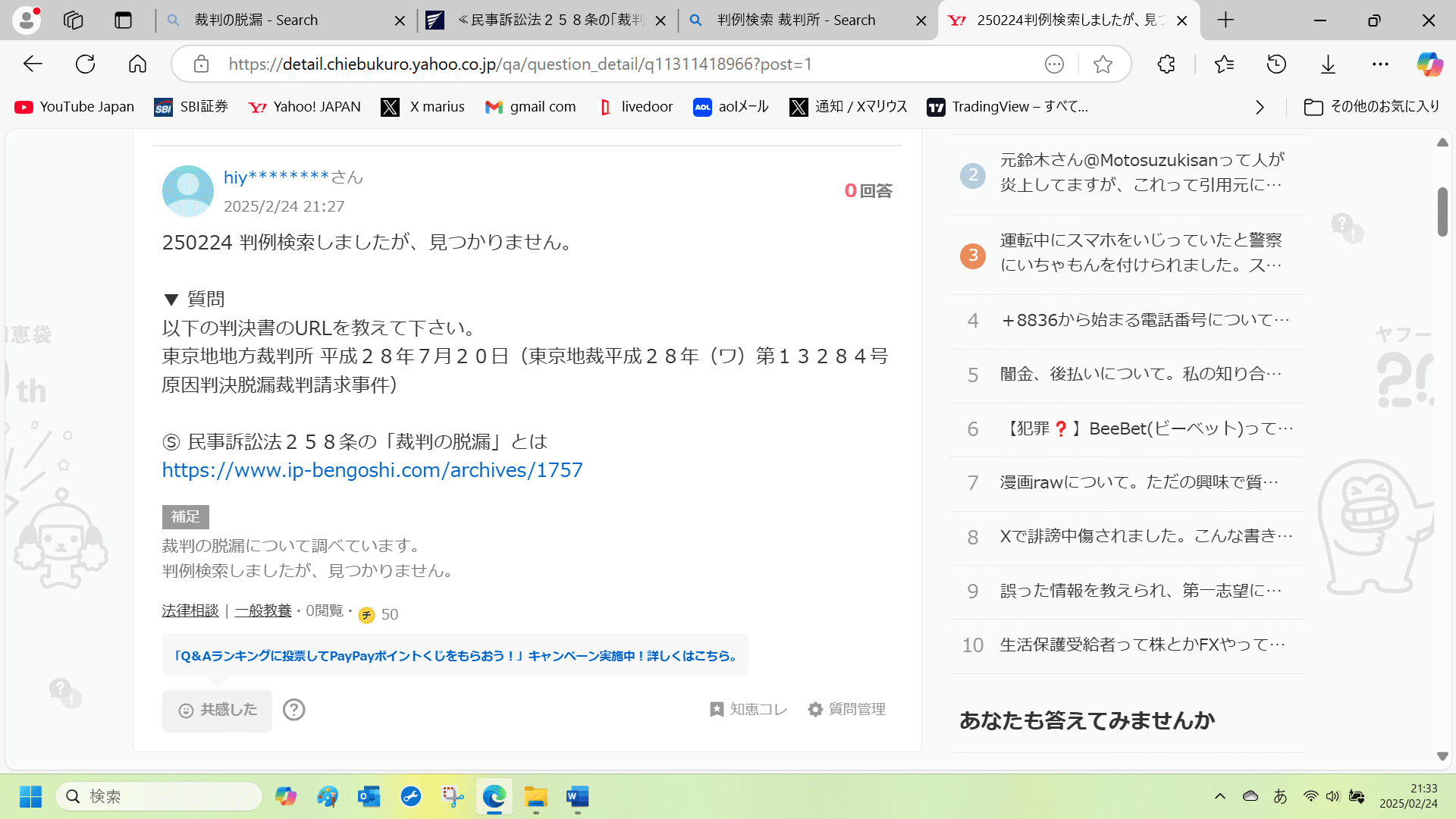Image resolution: width=1456 pixels, height=819 pixels.
Task: Open the Downloads panel icon
Action: 1328,64
